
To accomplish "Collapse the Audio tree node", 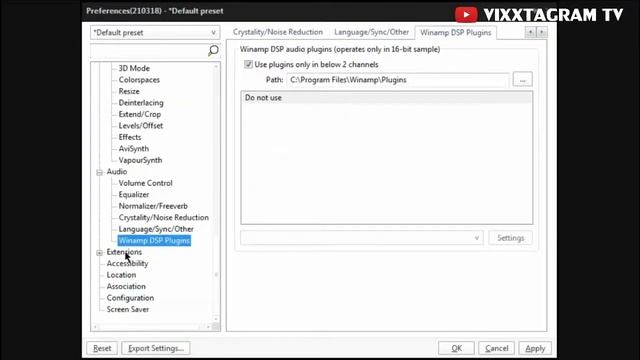I will (x=99, y=172).
